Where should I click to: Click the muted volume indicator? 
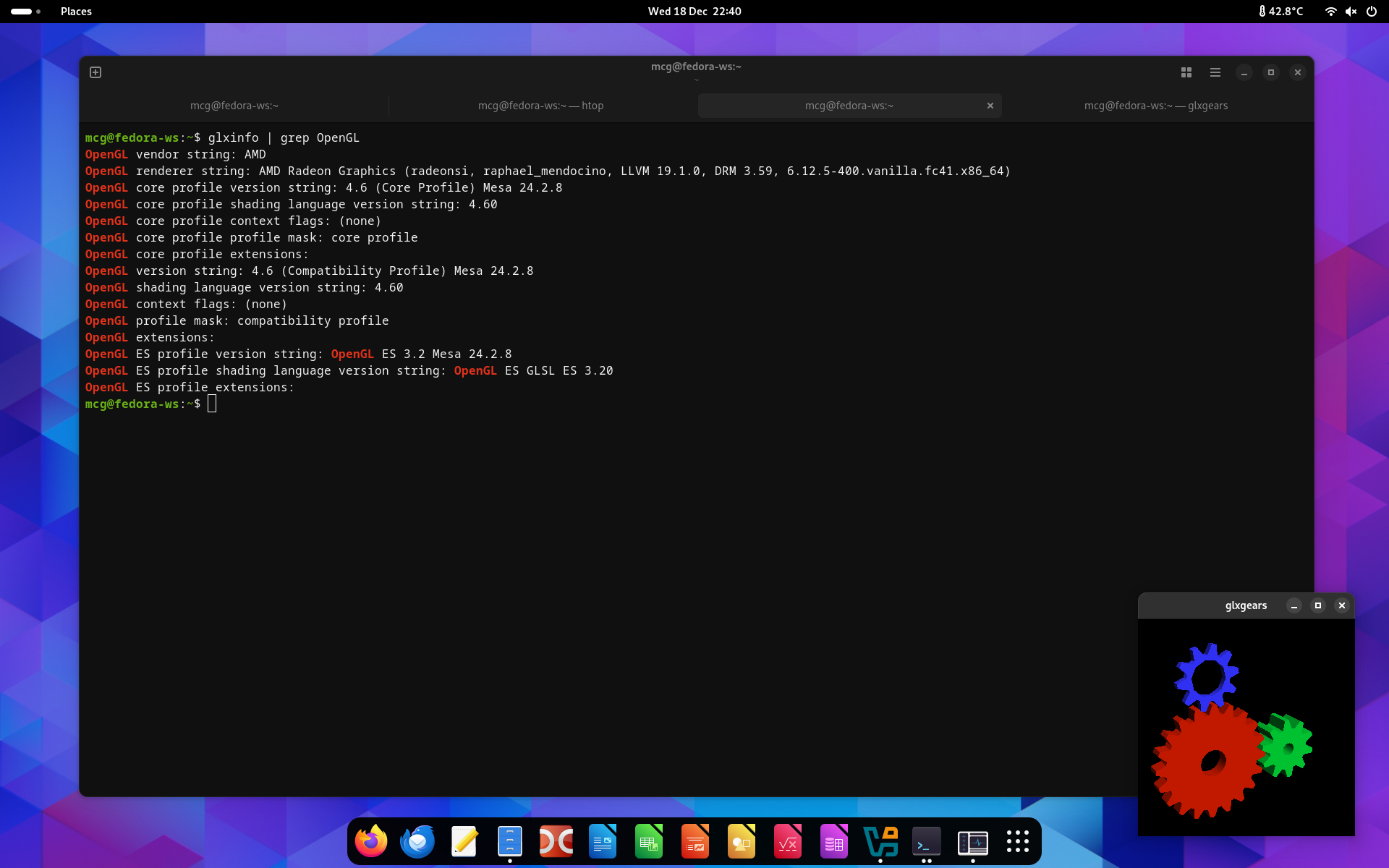point(1351,12)
